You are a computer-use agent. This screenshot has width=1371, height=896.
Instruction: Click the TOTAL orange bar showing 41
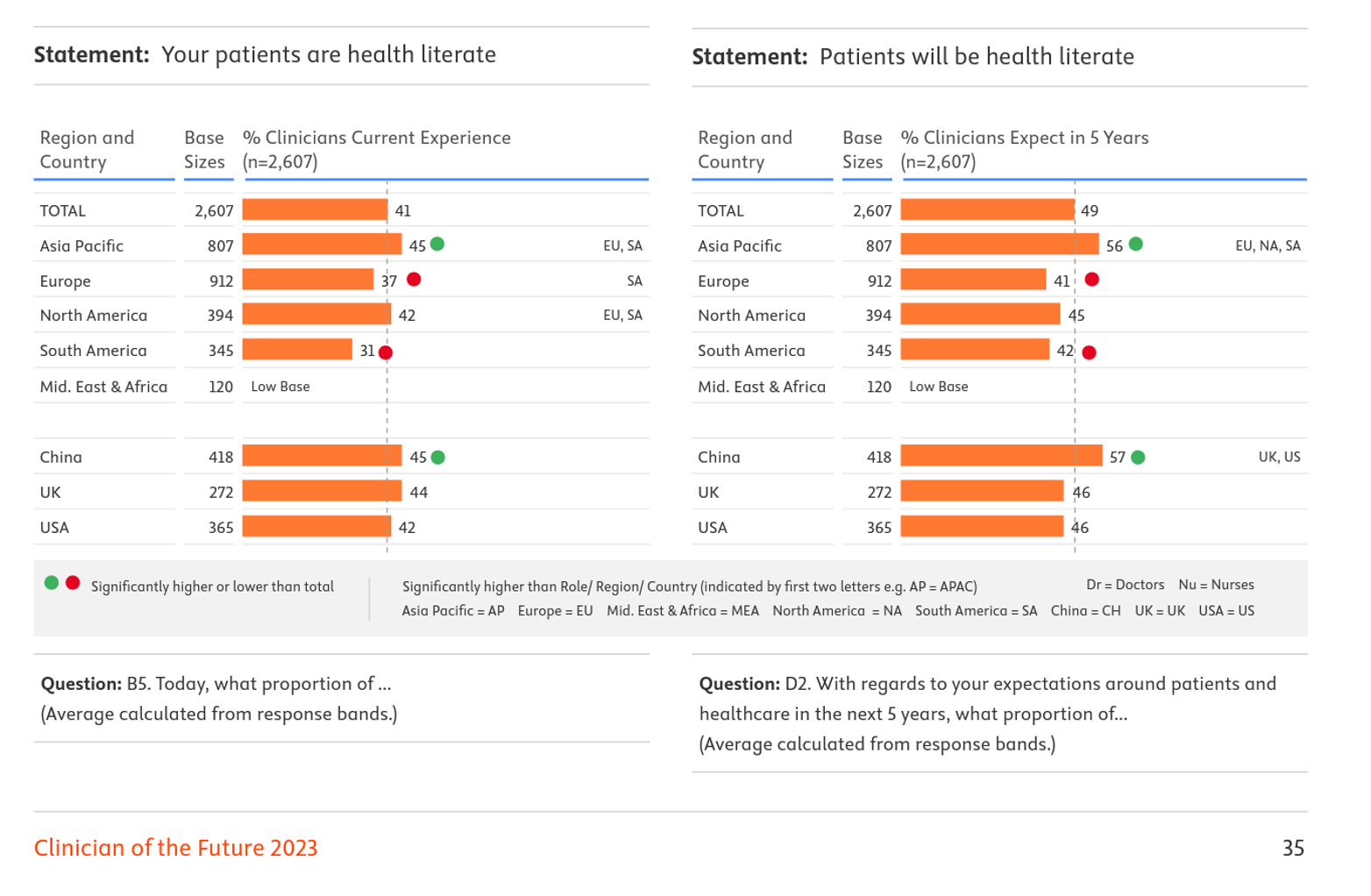pyautogui.click(x=315, y=210)
